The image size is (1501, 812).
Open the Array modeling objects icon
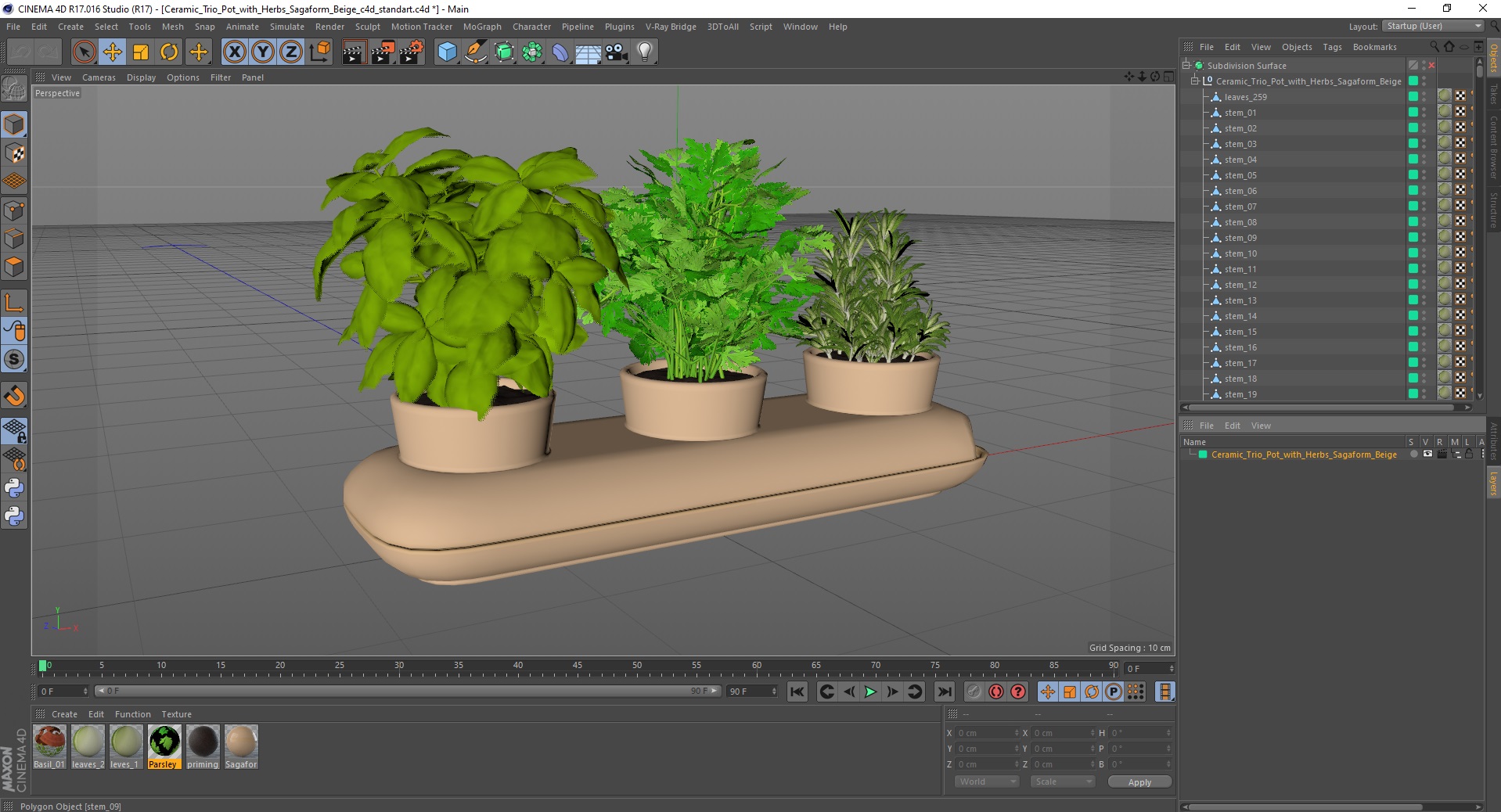coord(532,52)
